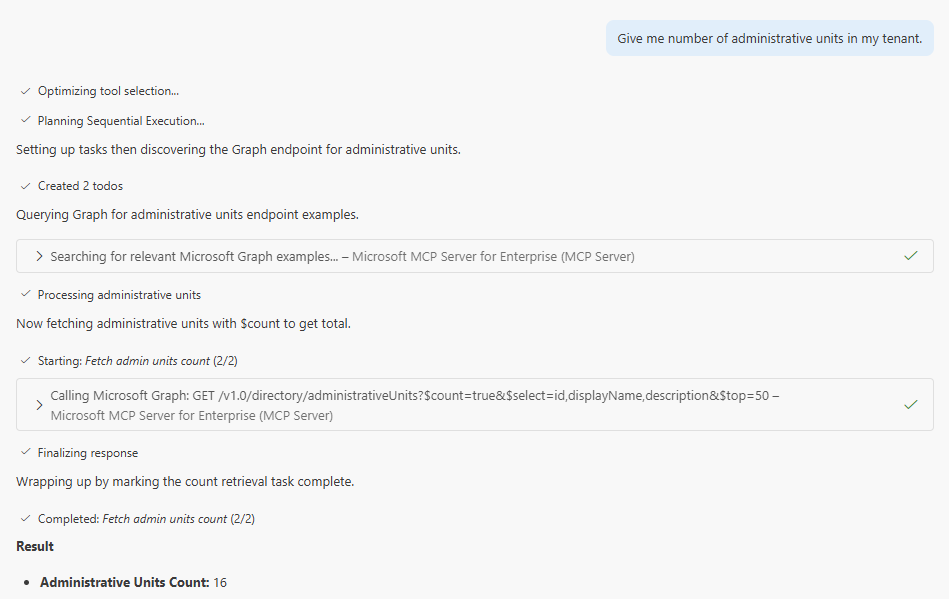Click the checkmark beside Starting: Fetch admin units count
Image resolution: width=949 pixels, height=599 pixels.
(x=25, y=360)
